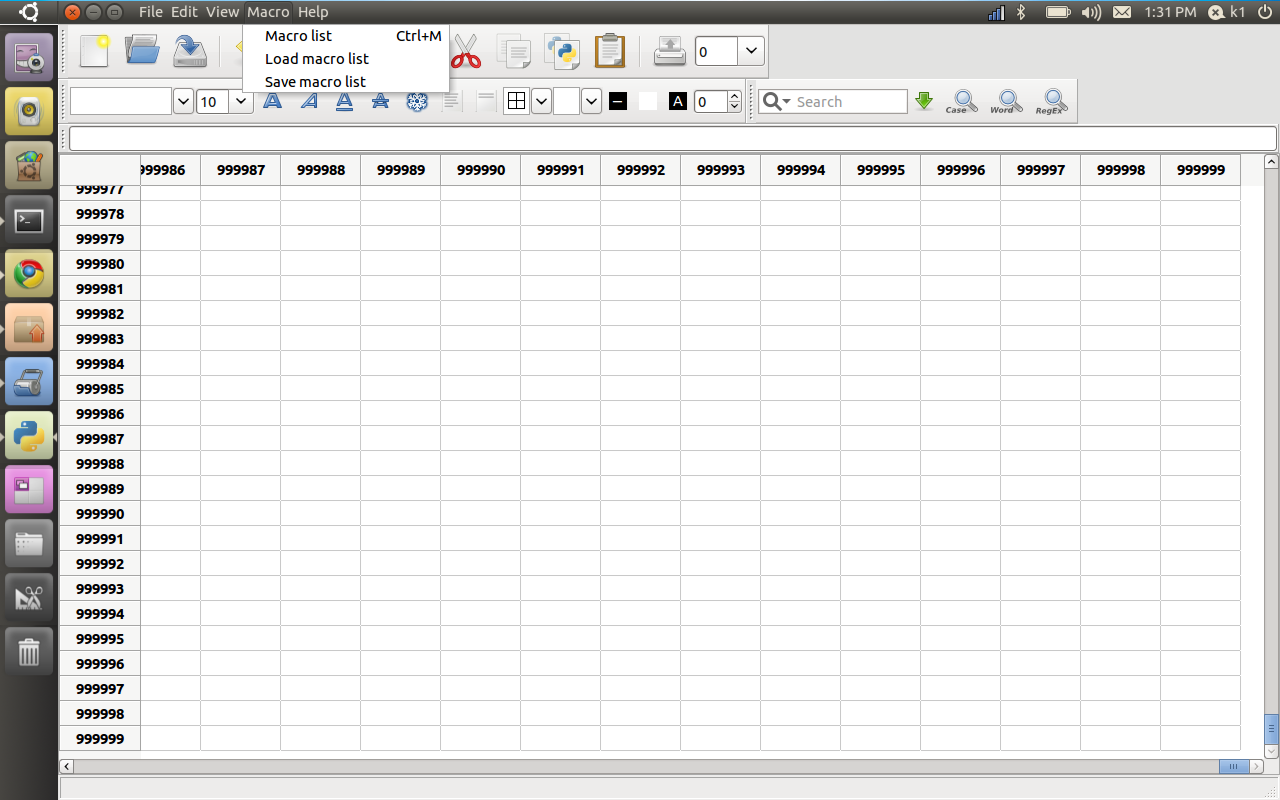1280x800 pixels.
Task: Click the clipboard Paste icon
Action: pyautogui.click(x=609, y=51)
